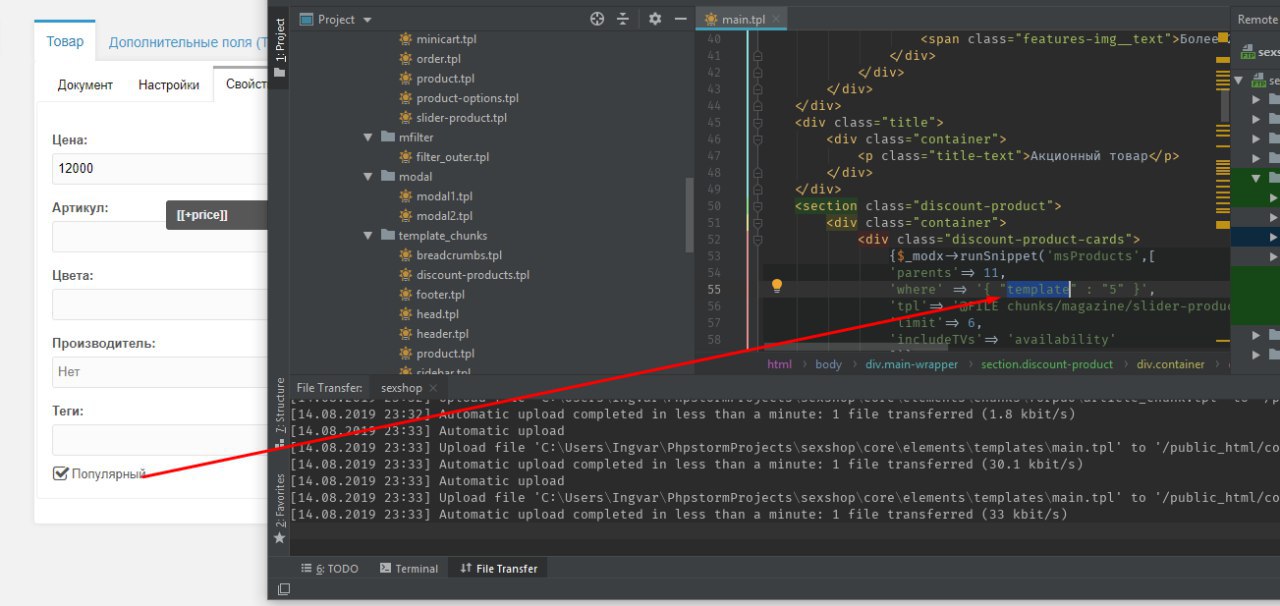
Task: Click the locate/scroll-from-source target icon in Project panel
Action: coord(597,19)
